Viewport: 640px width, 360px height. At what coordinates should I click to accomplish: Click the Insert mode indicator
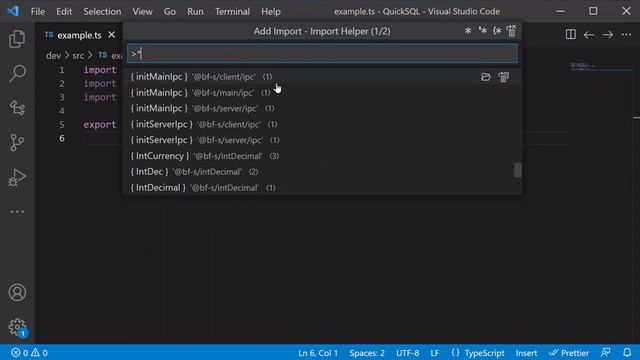pos(526,353)
